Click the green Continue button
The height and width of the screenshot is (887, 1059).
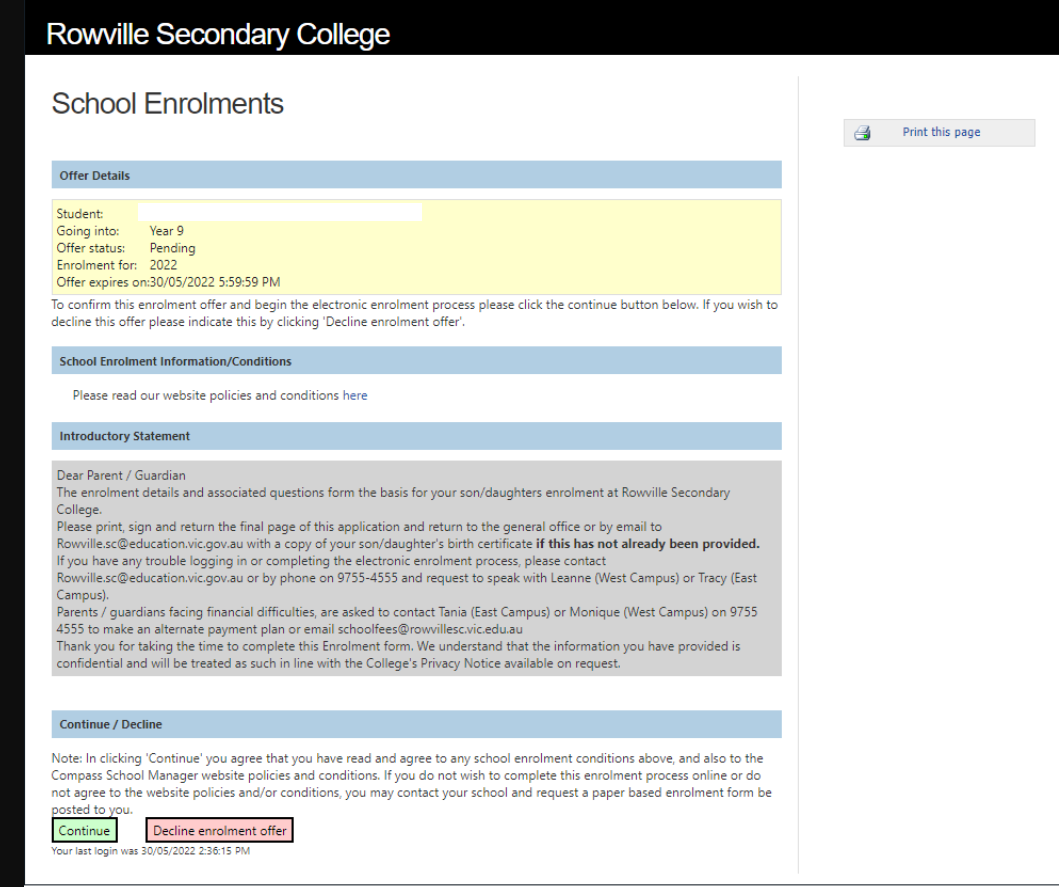pos(84,830)
